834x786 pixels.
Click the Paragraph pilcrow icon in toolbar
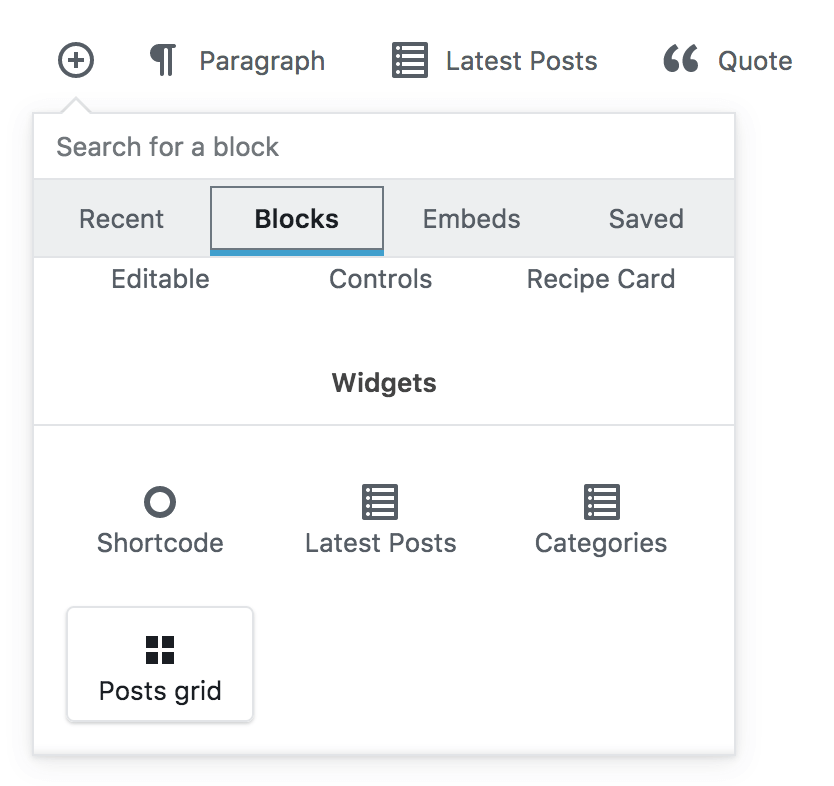[162, 61]
